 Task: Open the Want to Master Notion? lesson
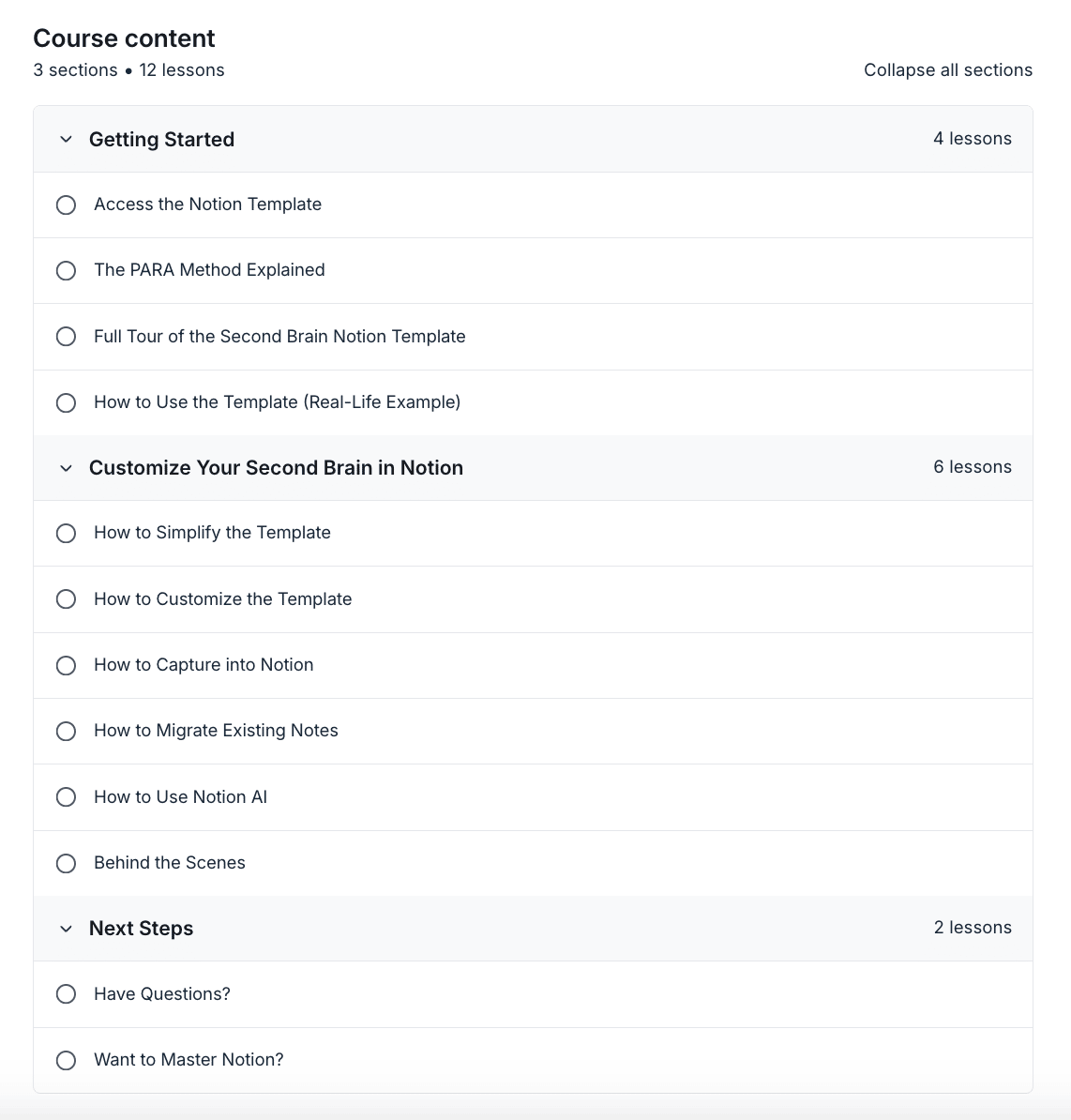coord(189,1059)
